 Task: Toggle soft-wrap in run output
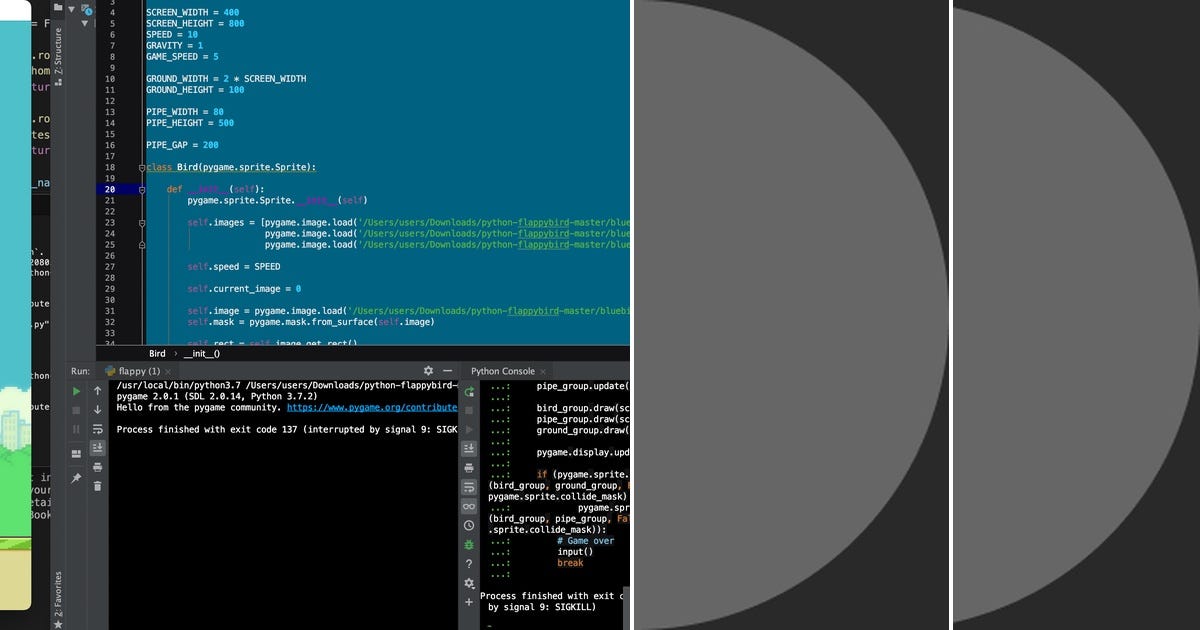[x=97, y=429]
